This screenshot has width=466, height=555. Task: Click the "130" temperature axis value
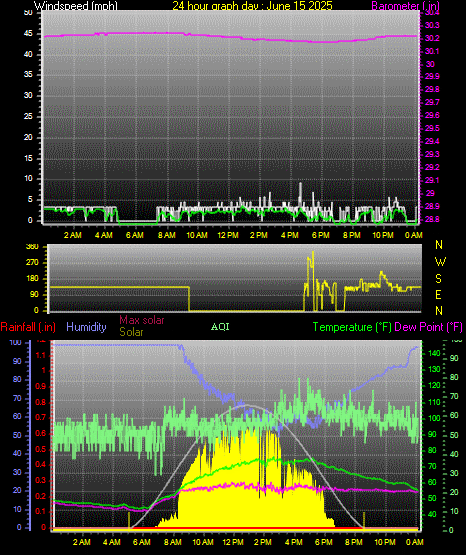[434, 369]
